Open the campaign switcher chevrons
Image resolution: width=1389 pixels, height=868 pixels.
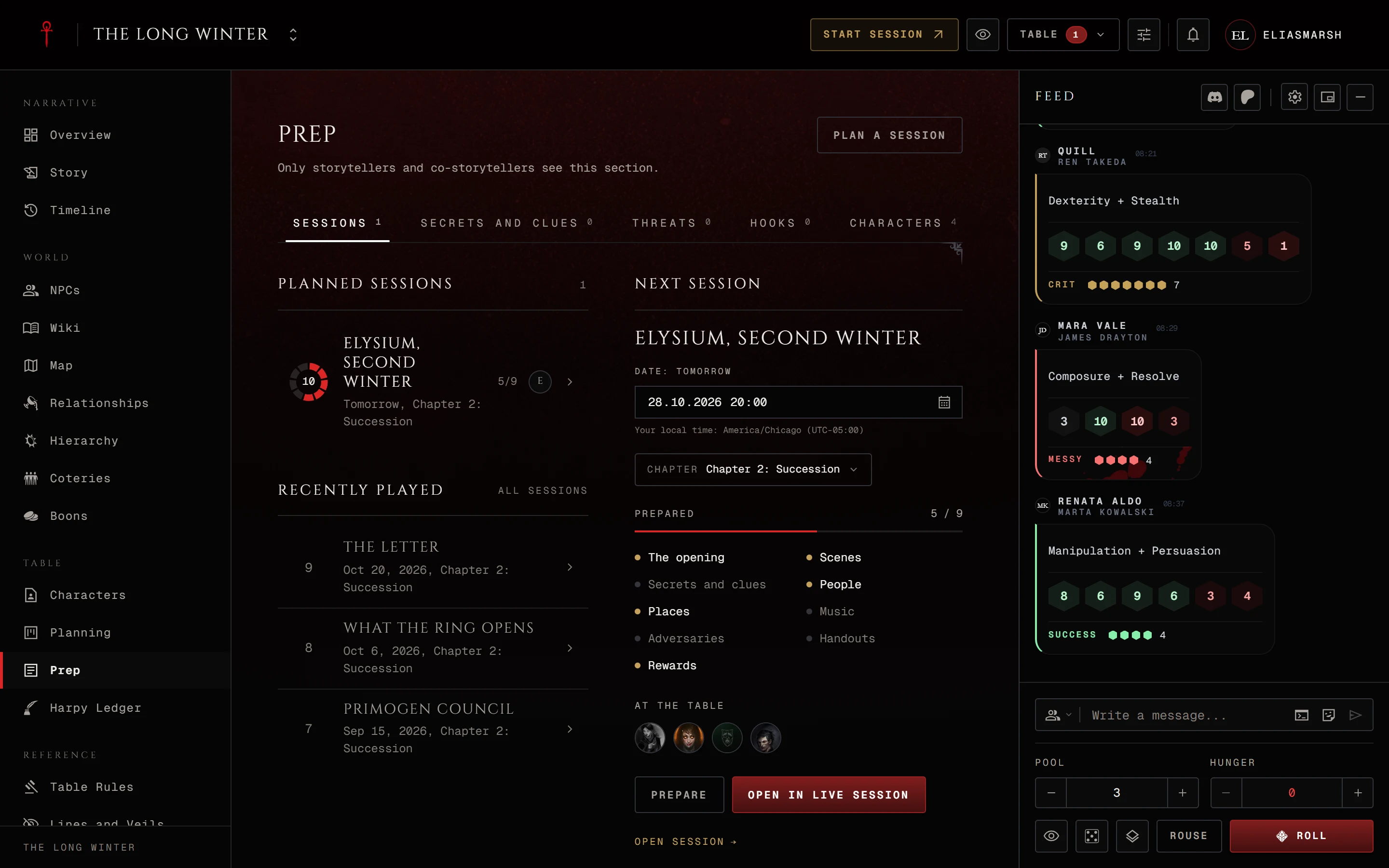[293, 34]
